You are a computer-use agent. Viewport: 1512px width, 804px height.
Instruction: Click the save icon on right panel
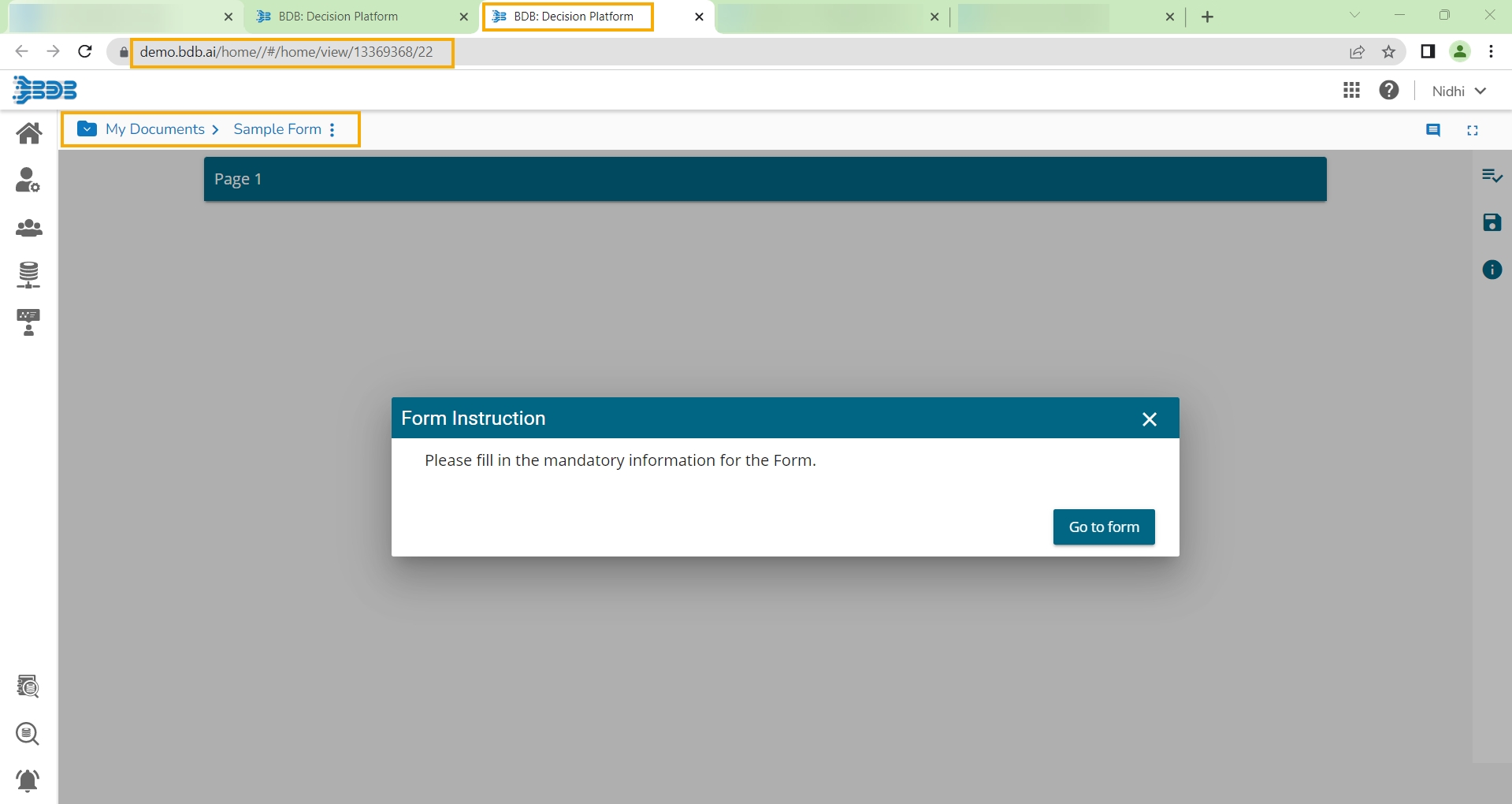[x=1492, y=222]
